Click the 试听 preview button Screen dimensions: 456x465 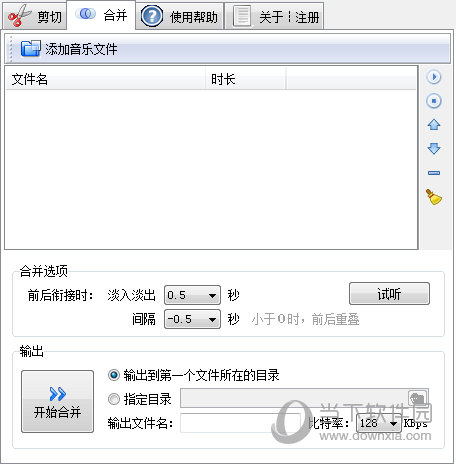[x=389, y=294]
